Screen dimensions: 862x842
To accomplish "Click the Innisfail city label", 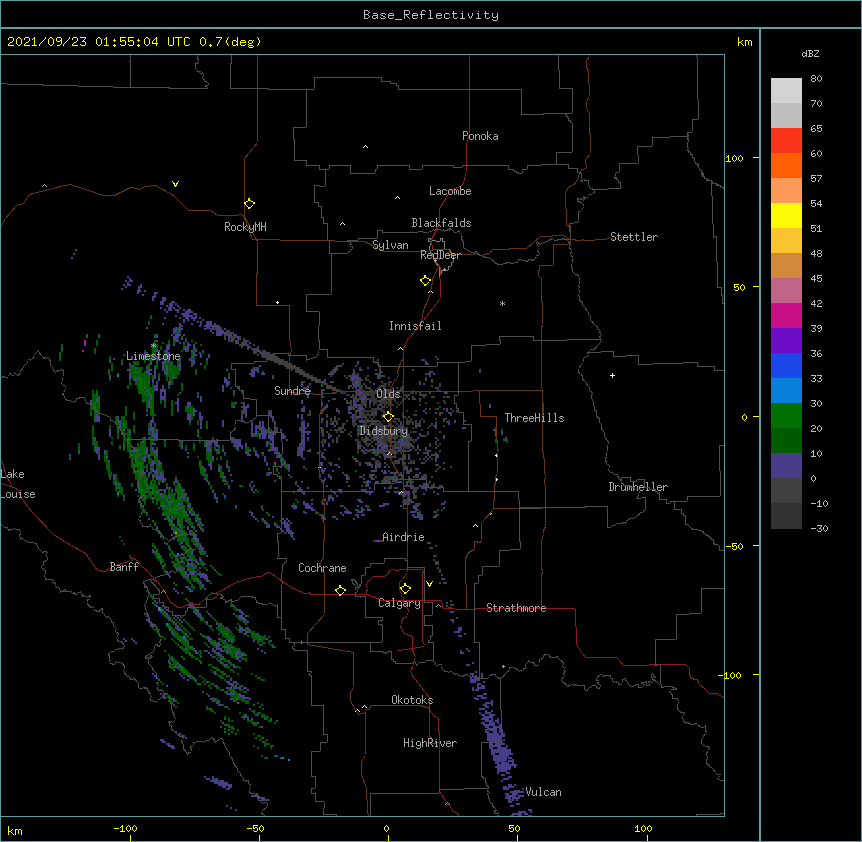I will (415, 326).
